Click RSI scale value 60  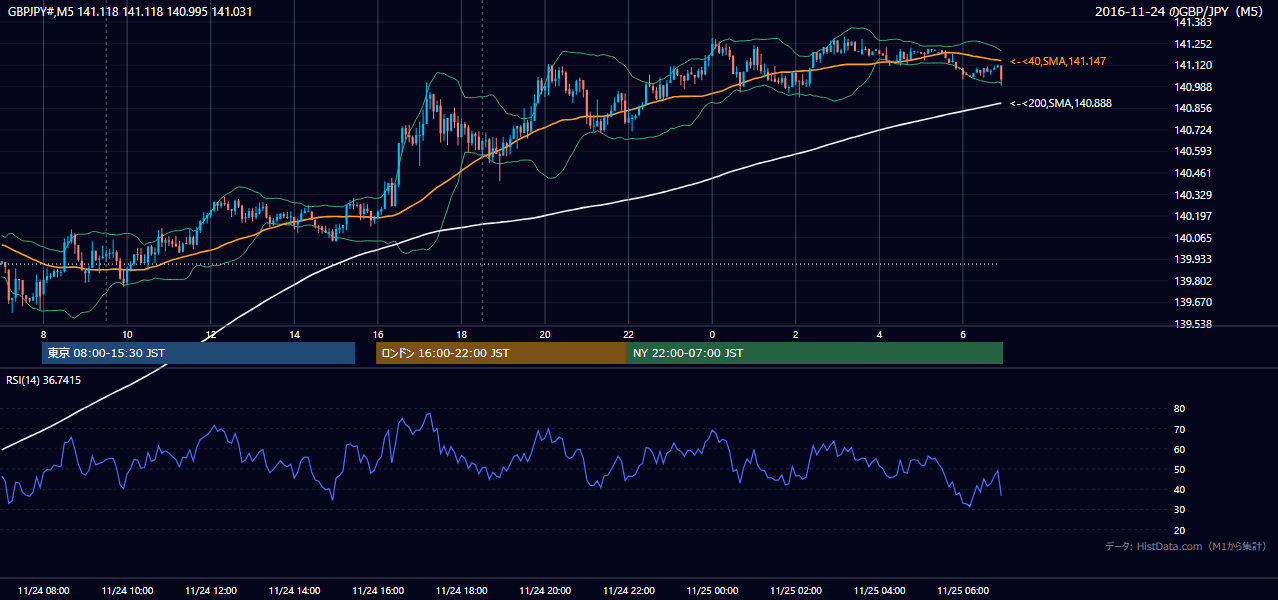tap(1179, 449)
